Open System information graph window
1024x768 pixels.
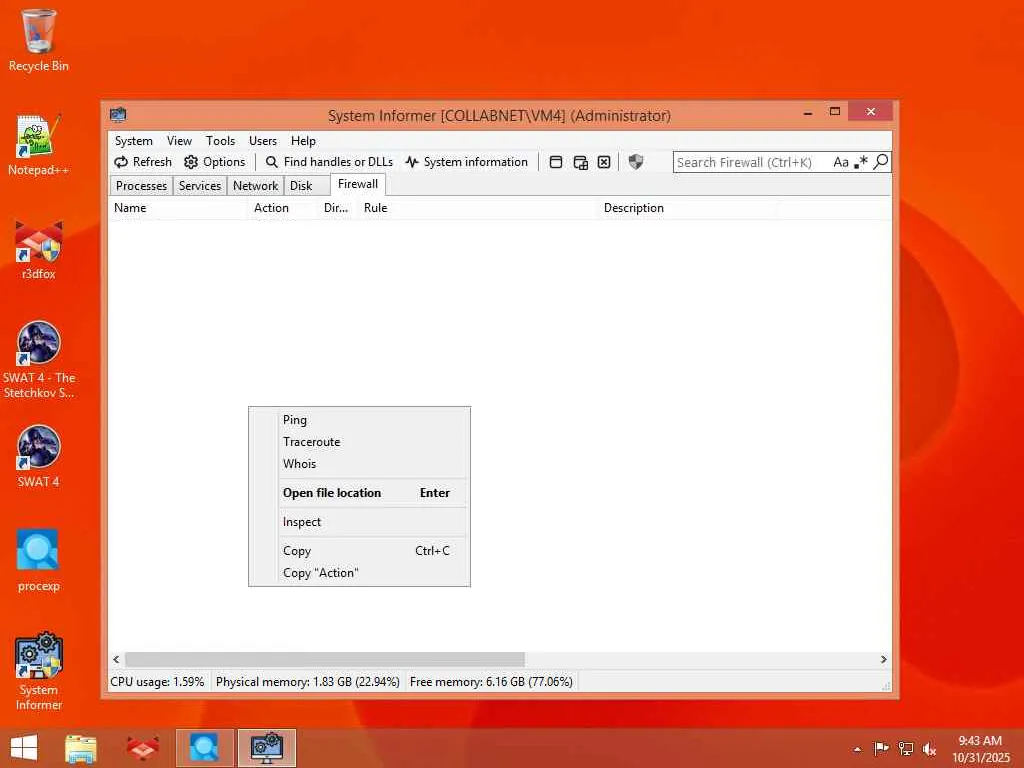[466, 162]
